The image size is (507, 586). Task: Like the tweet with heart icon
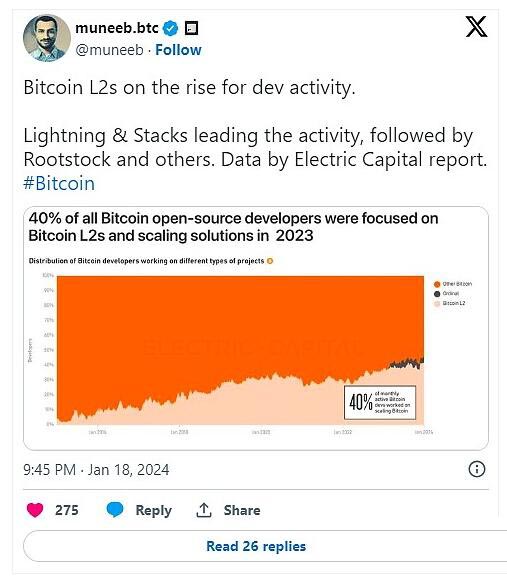point(35,510)
